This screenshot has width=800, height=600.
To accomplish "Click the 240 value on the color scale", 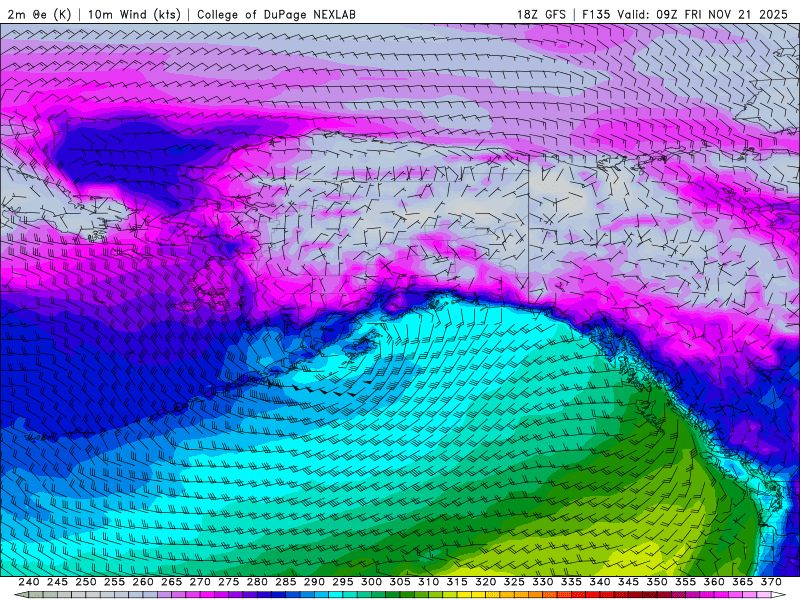I will [x=29, y=582].
